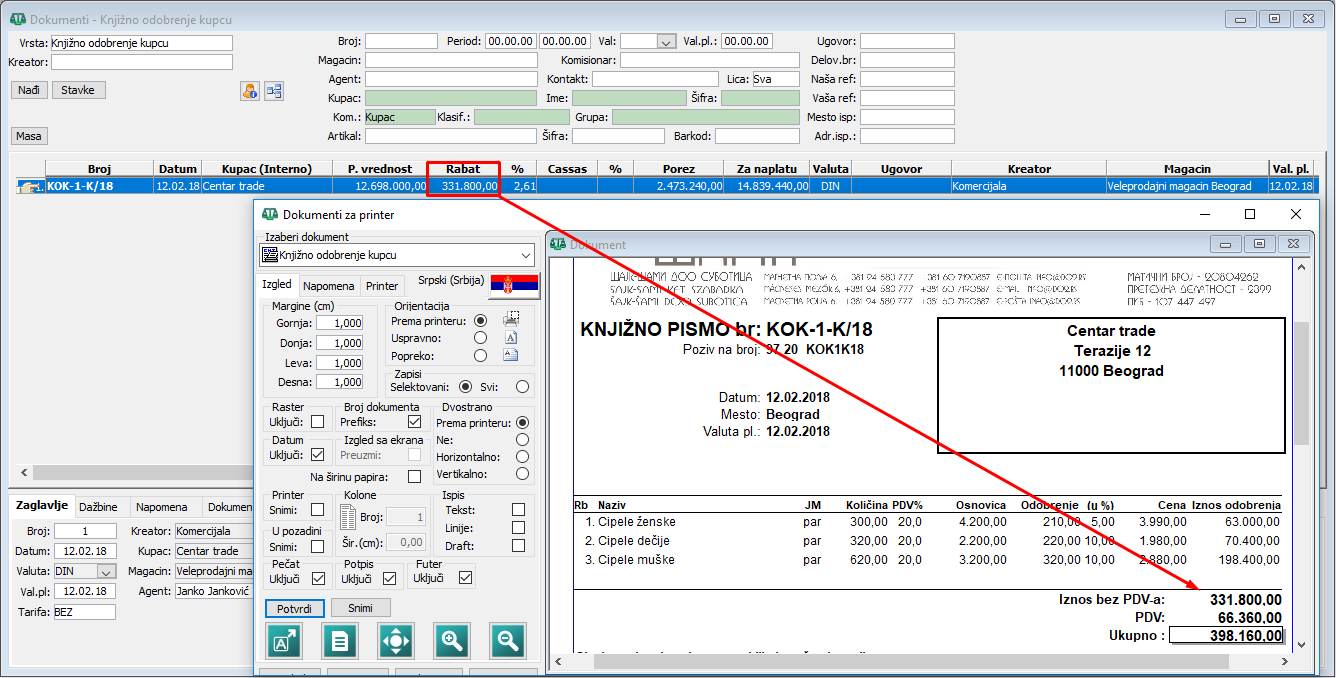Zoom out using the magnifier minus icon
The height and width of the screenshot is (678, 1336).
[508, 640]
